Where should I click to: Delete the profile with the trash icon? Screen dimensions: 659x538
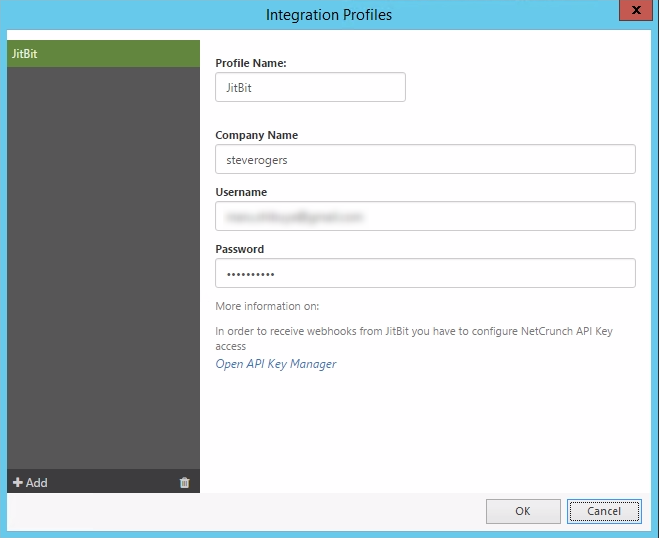[185, 482]
